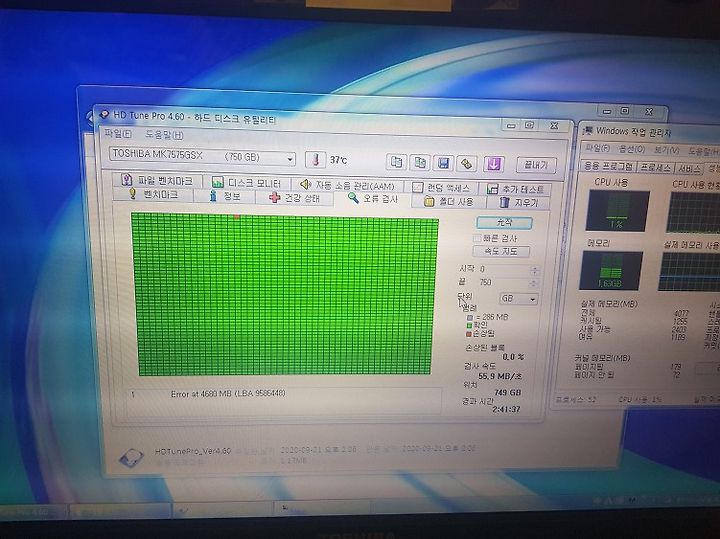
Task: Open the 추가 테스트 tab
Action: 515,189
